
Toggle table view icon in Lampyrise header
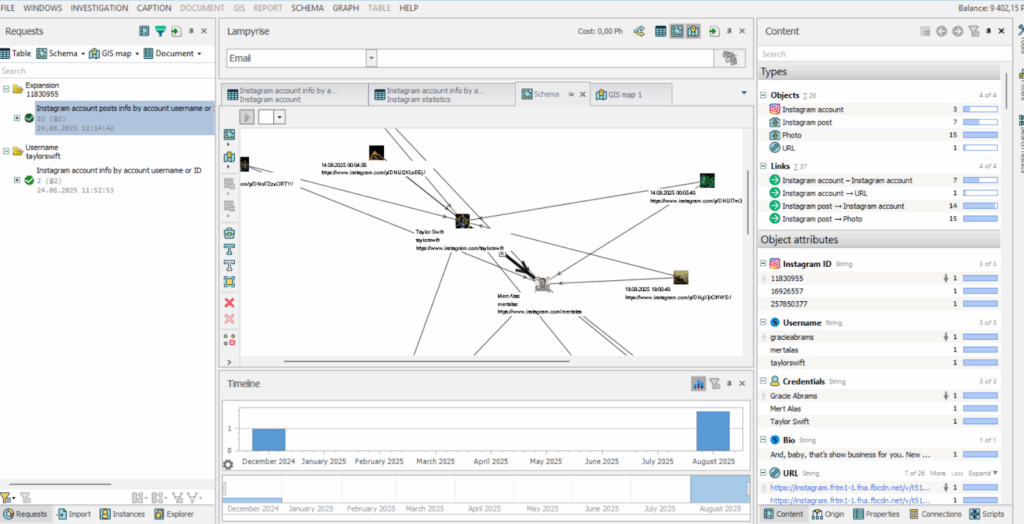[x=661, y=31]
